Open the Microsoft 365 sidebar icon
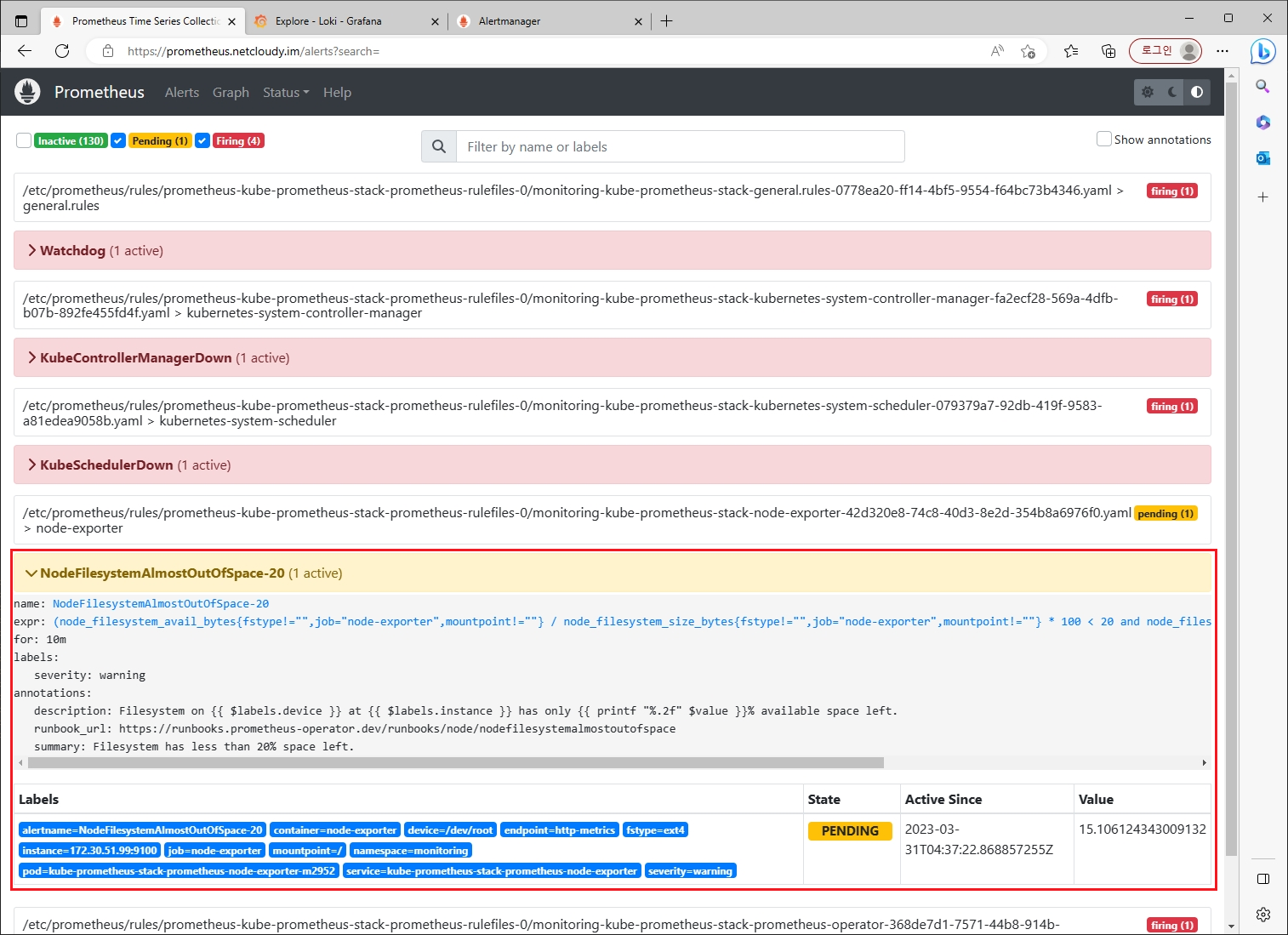This screenshot has width=1288, height=935. [x=1263, y=123]
